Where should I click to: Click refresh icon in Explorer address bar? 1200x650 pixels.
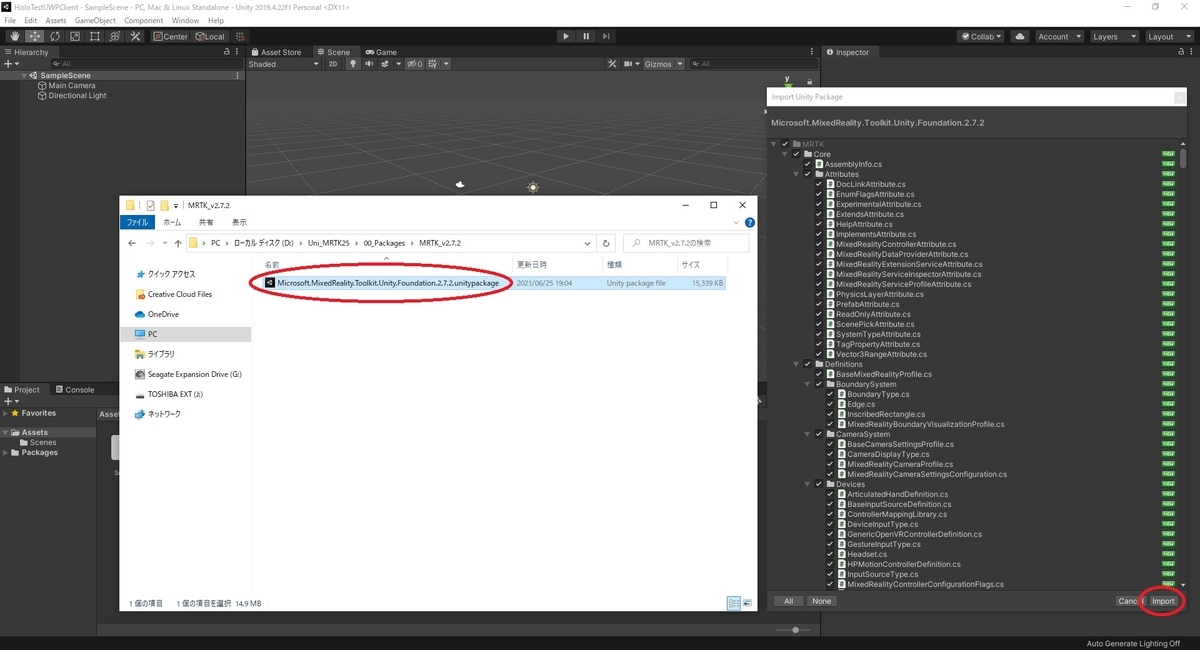[x=606, y=243]
